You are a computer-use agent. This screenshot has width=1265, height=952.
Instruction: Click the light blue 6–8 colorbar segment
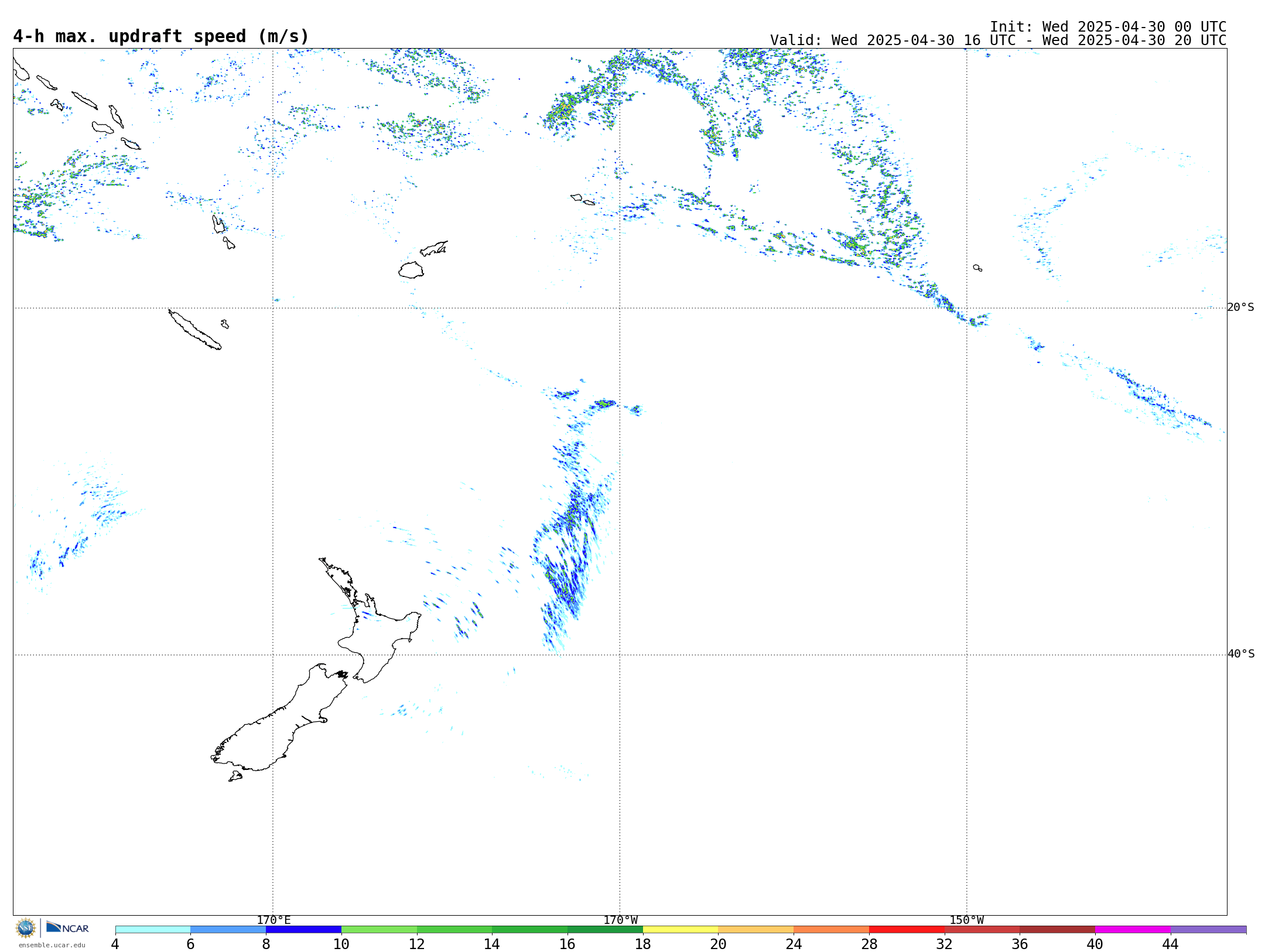228,930
